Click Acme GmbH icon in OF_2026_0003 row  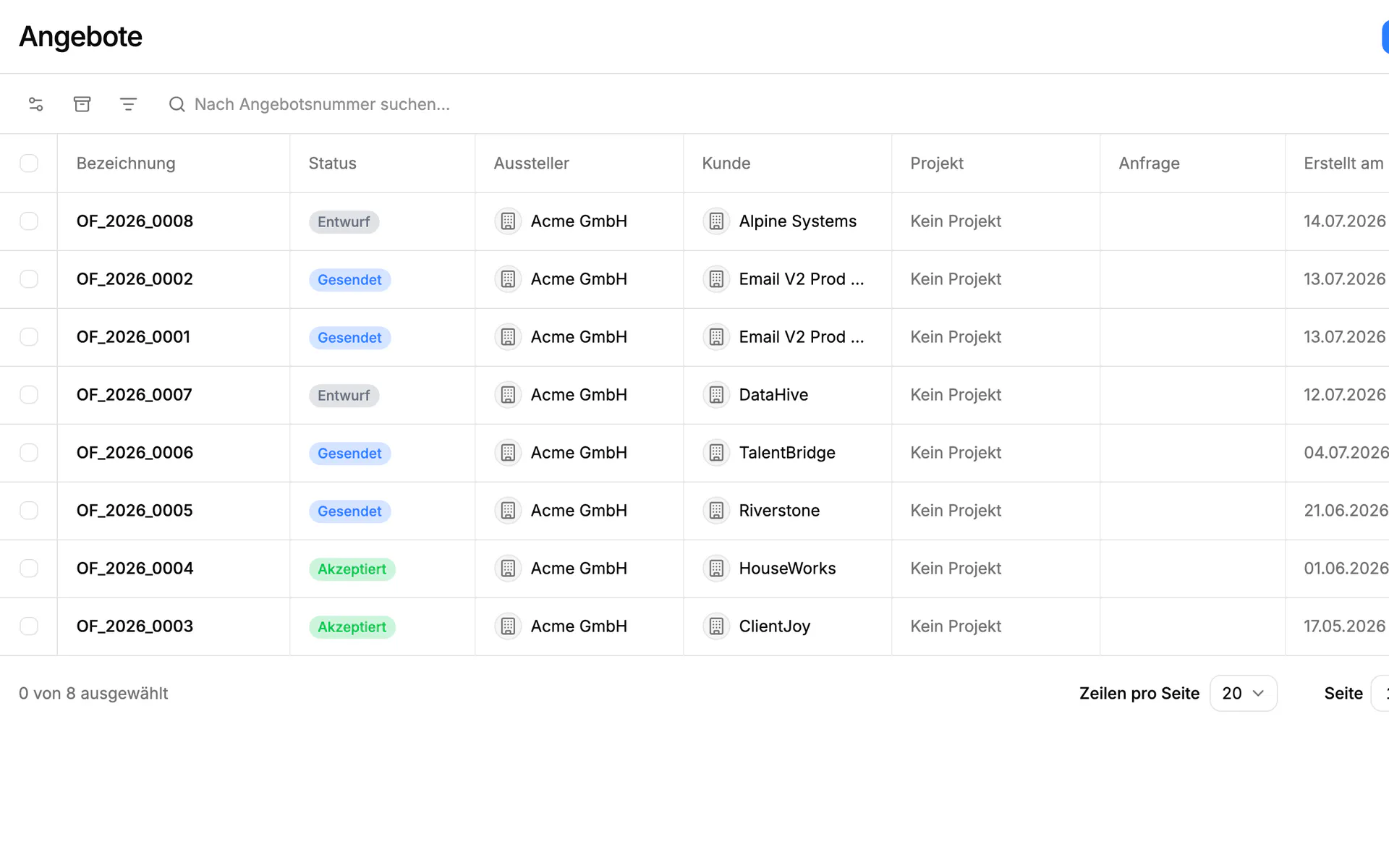[508, 626]
